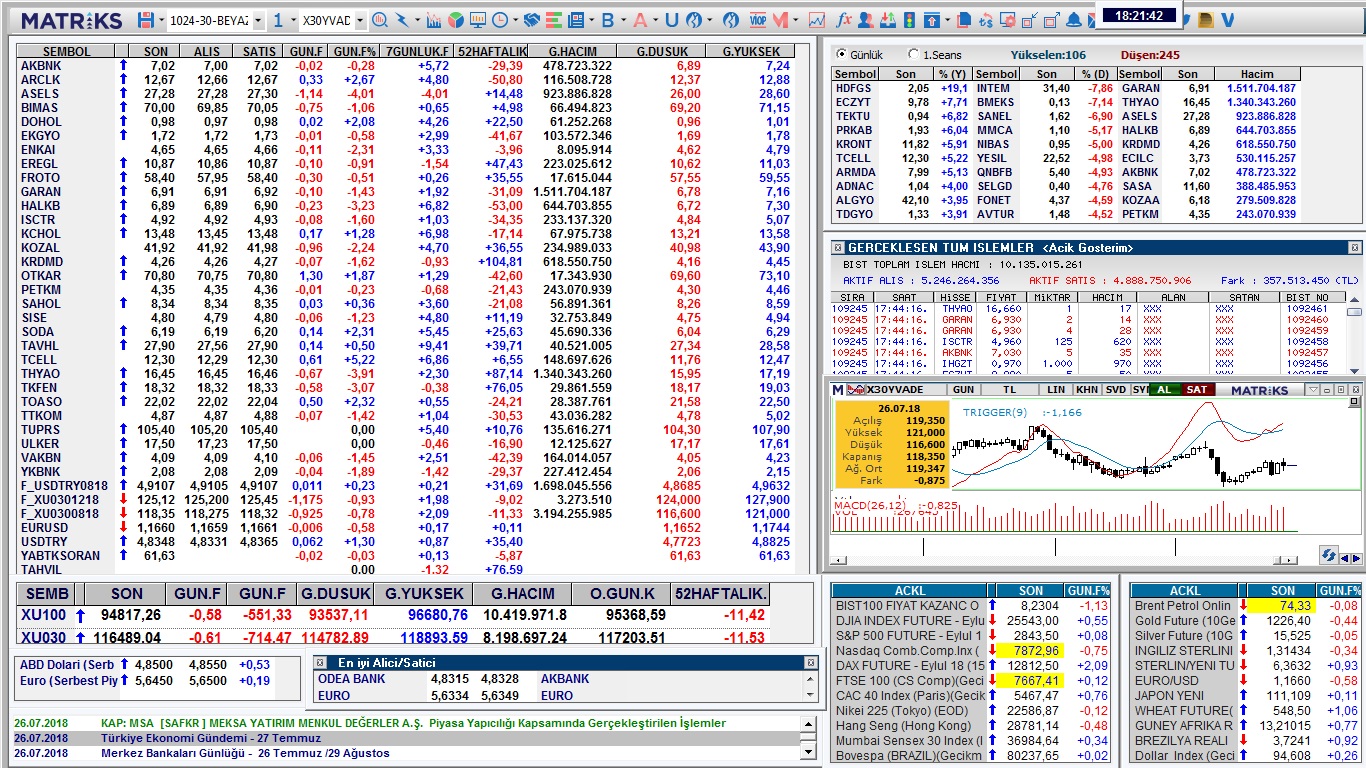Viewport: 1366px width, 768px height.
Task: Click the red SAT sell button
Action: (x=1196, y=390)
